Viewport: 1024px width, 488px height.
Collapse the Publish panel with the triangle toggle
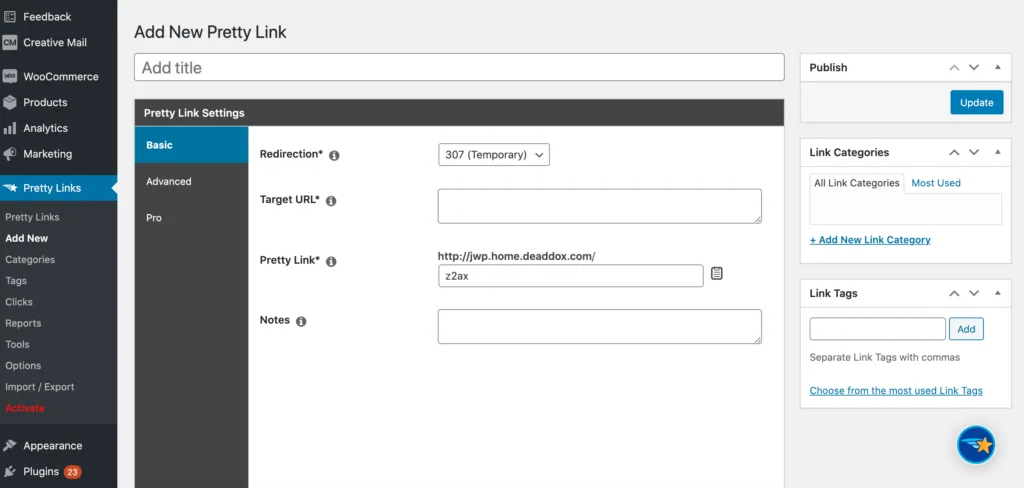tap(997, 67)
